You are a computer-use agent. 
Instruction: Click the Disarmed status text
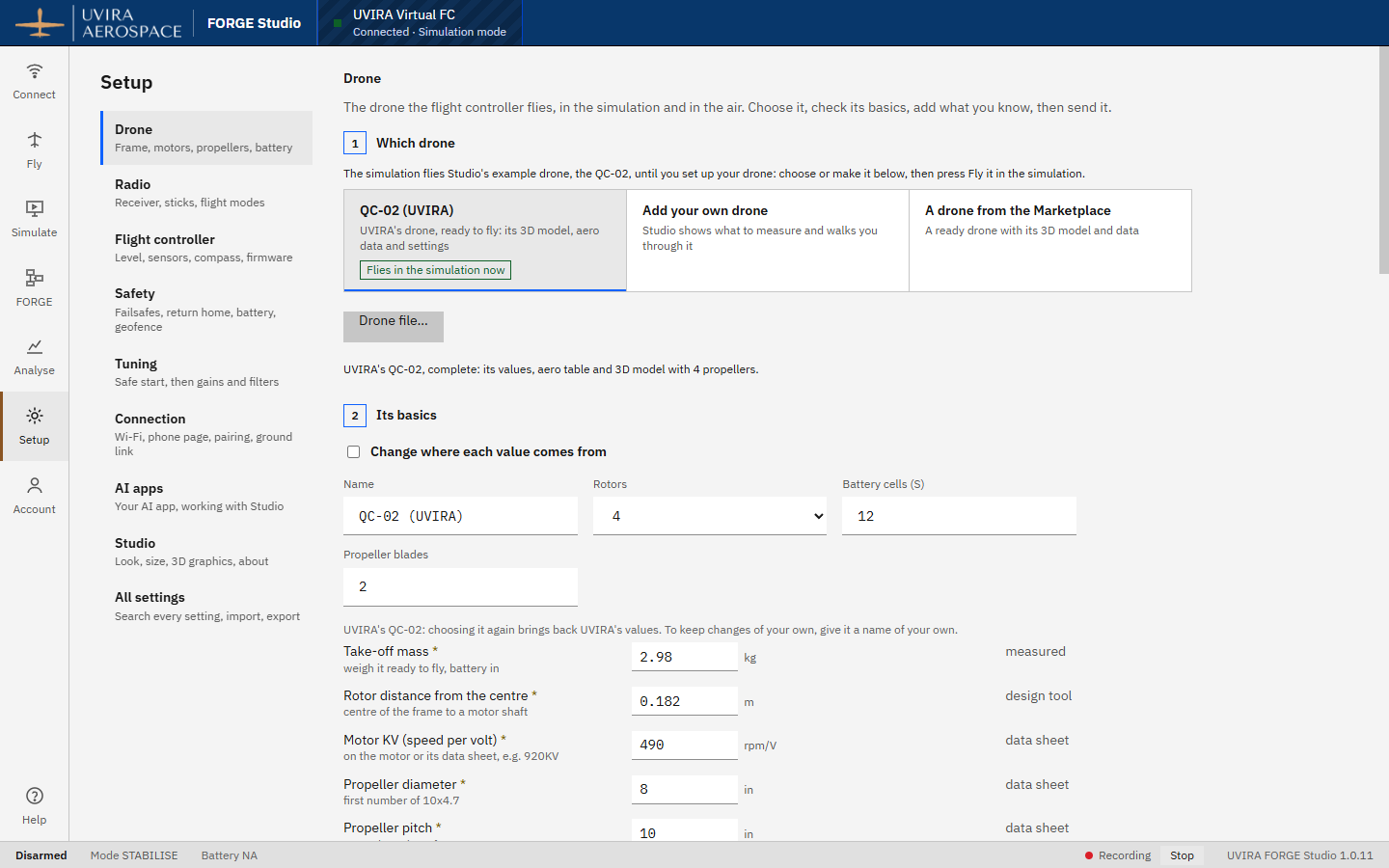click(41, 855)
